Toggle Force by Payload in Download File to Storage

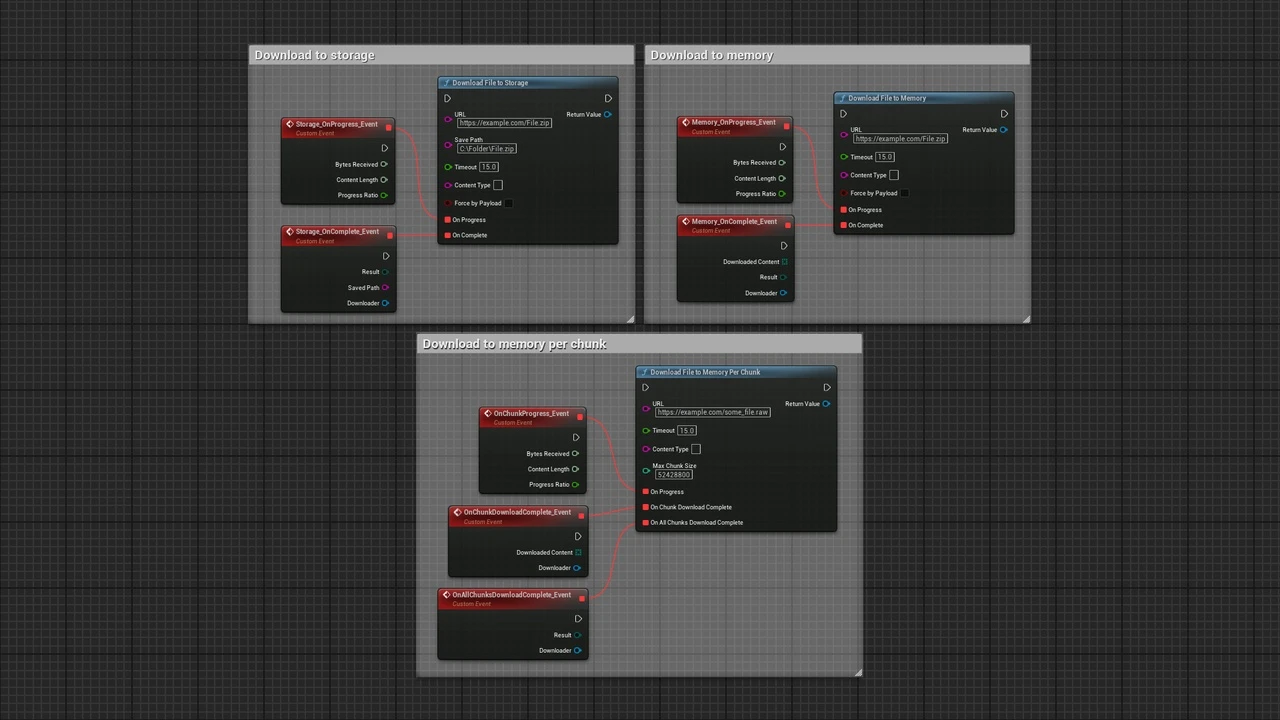click(508, 204)
